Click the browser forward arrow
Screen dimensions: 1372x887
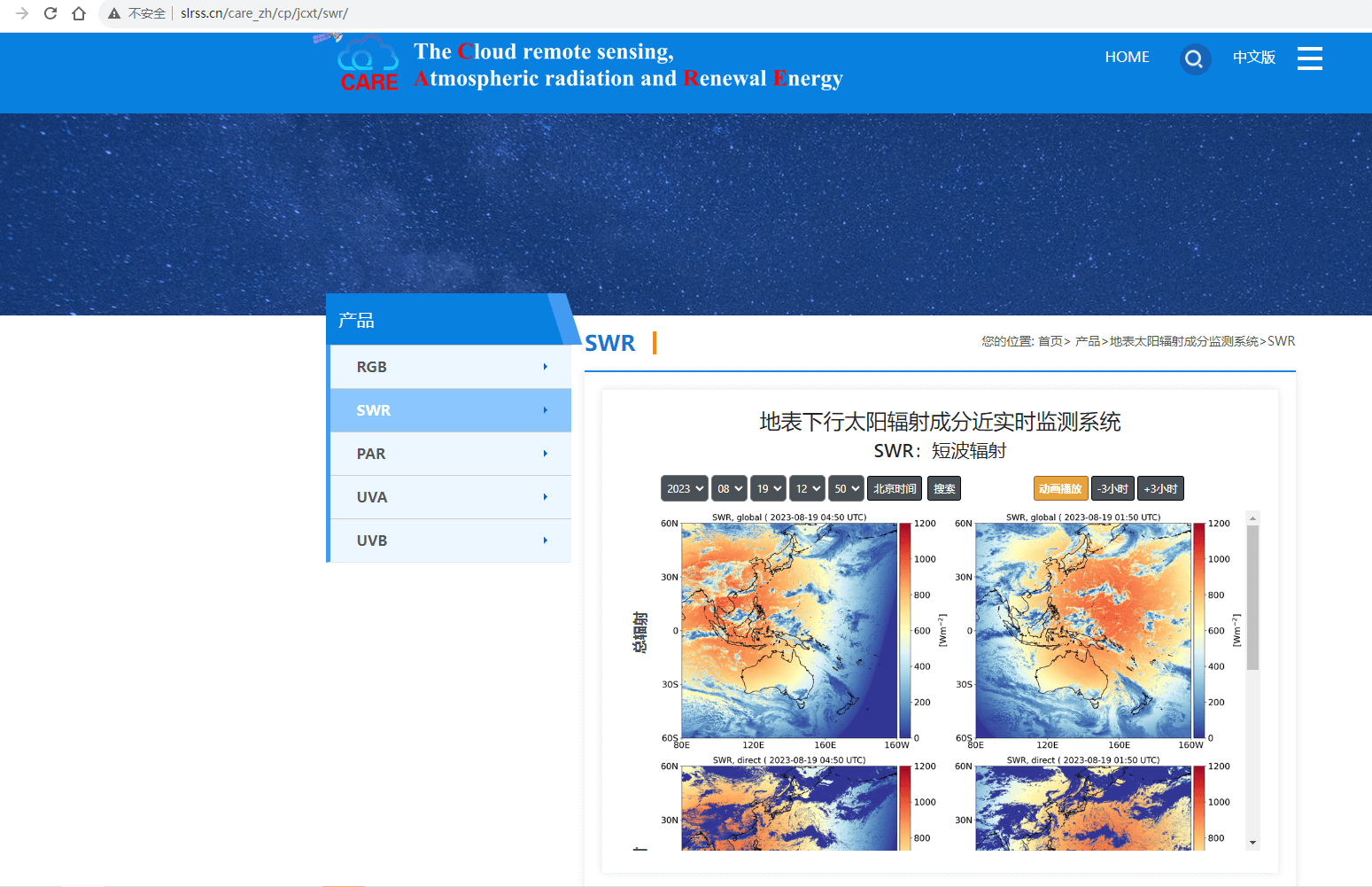pyautogui.click(x=22, y=13)
